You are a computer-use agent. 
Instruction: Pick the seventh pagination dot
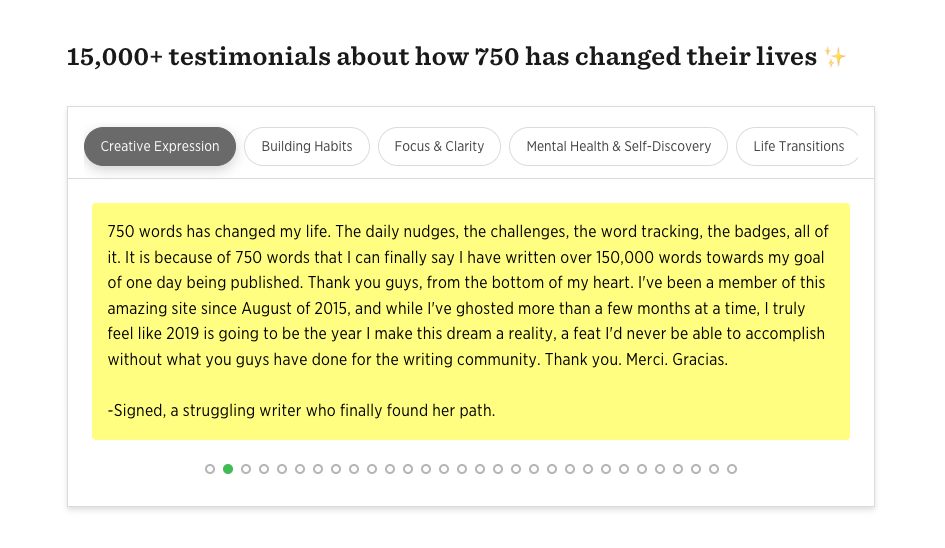[x=318, y=469]
